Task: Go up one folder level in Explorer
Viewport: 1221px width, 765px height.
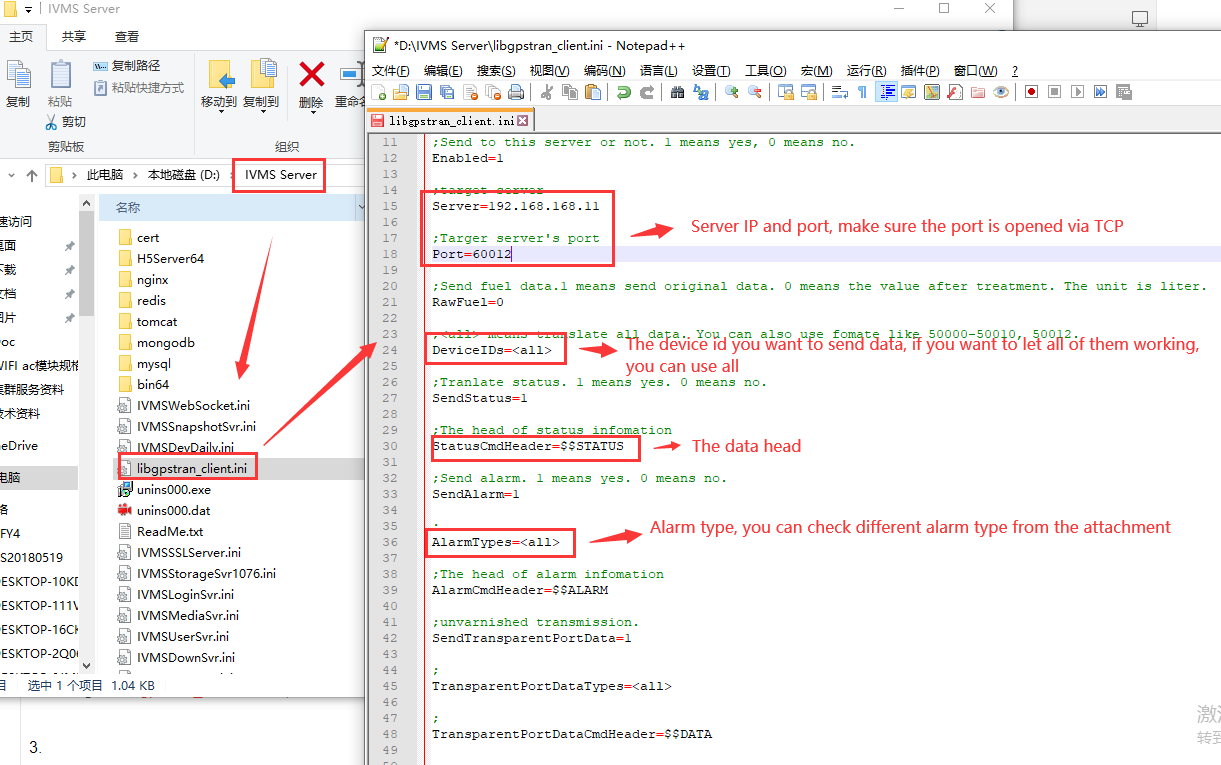Action: pos(31,175)
